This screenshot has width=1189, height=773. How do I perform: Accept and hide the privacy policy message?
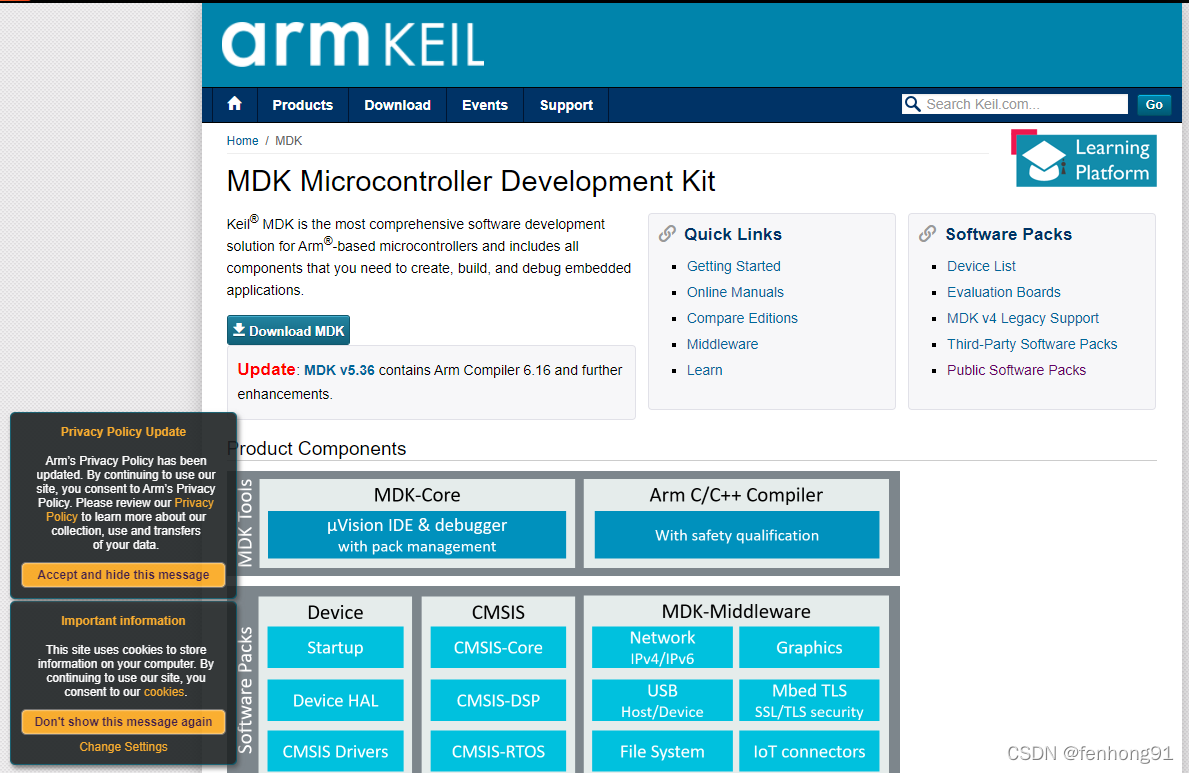click(x=122, y=575)
